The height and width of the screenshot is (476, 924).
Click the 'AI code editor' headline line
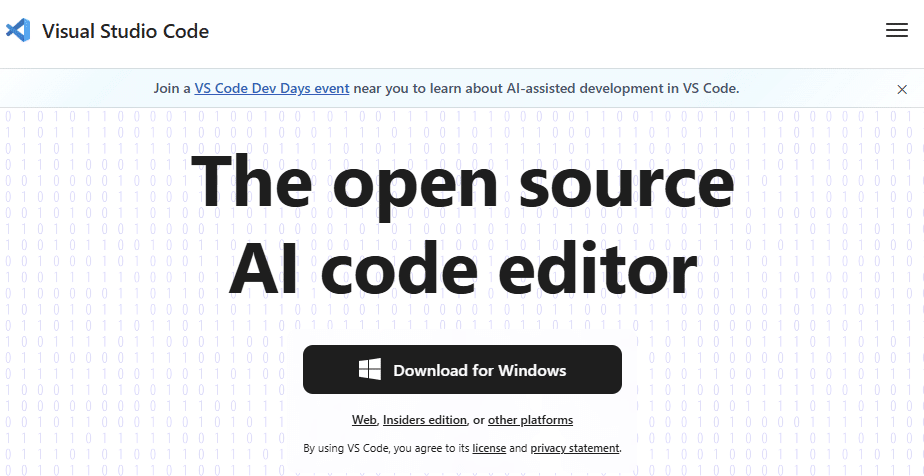[463, 268]
